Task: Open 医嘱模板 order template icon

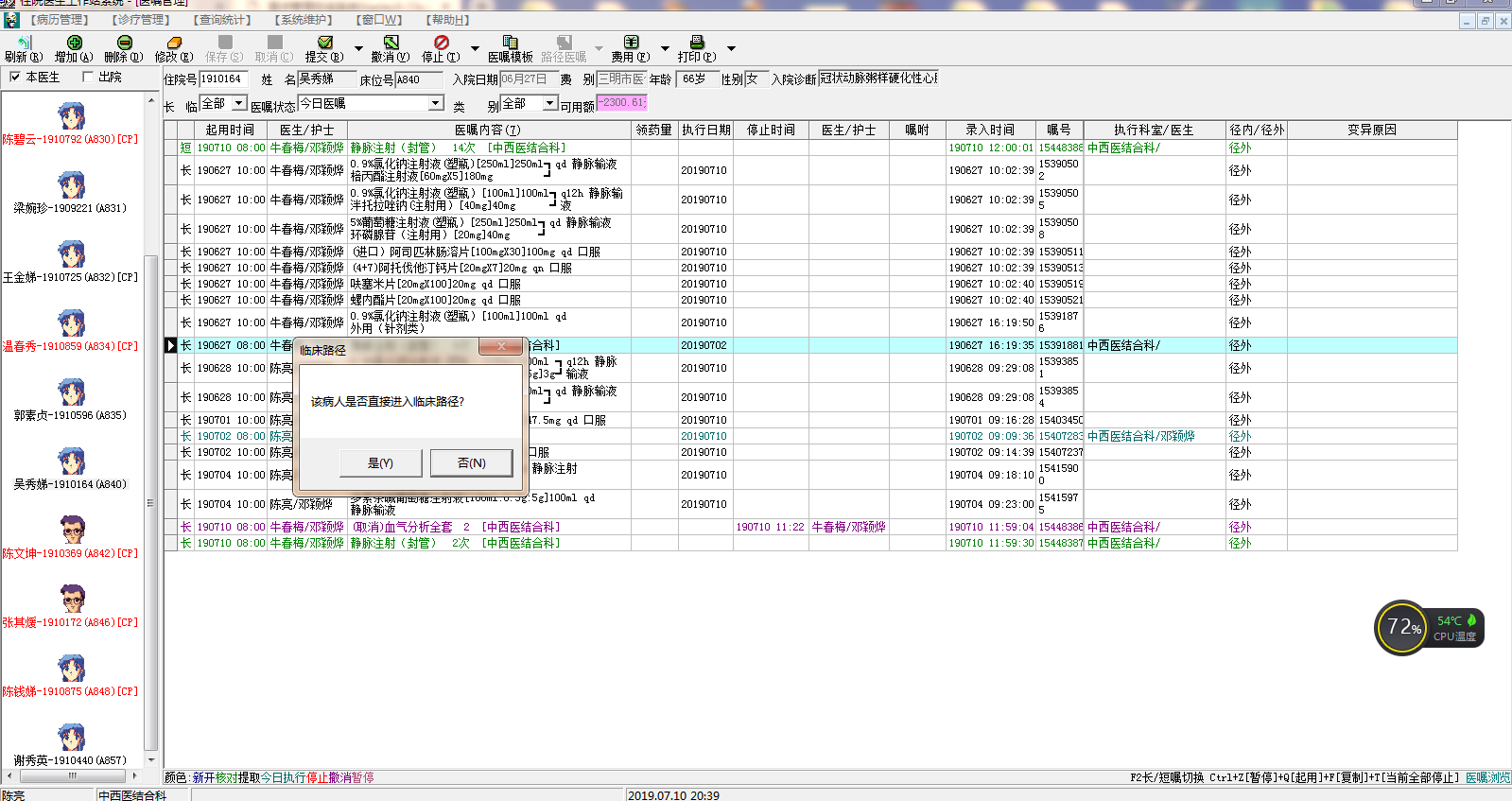Action: (x=510, y=43)
